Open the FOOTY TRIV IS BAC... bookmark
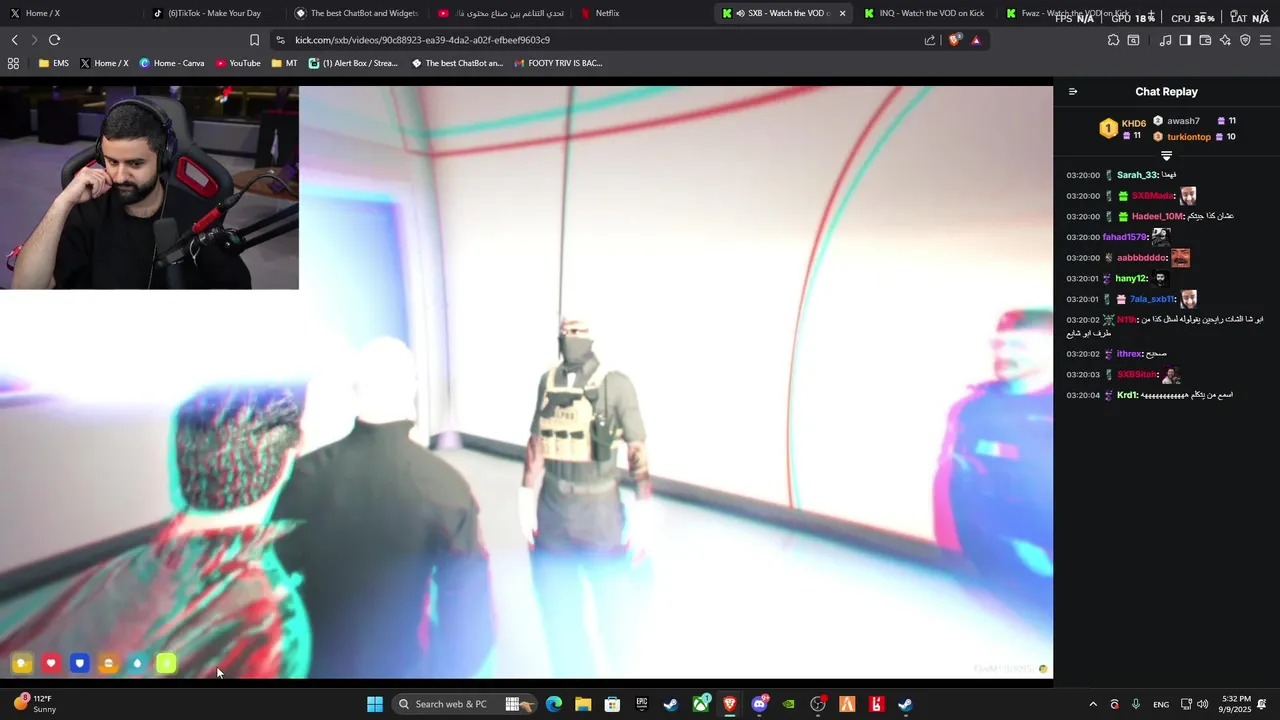The image size is (1280, 720). [558, 63]
